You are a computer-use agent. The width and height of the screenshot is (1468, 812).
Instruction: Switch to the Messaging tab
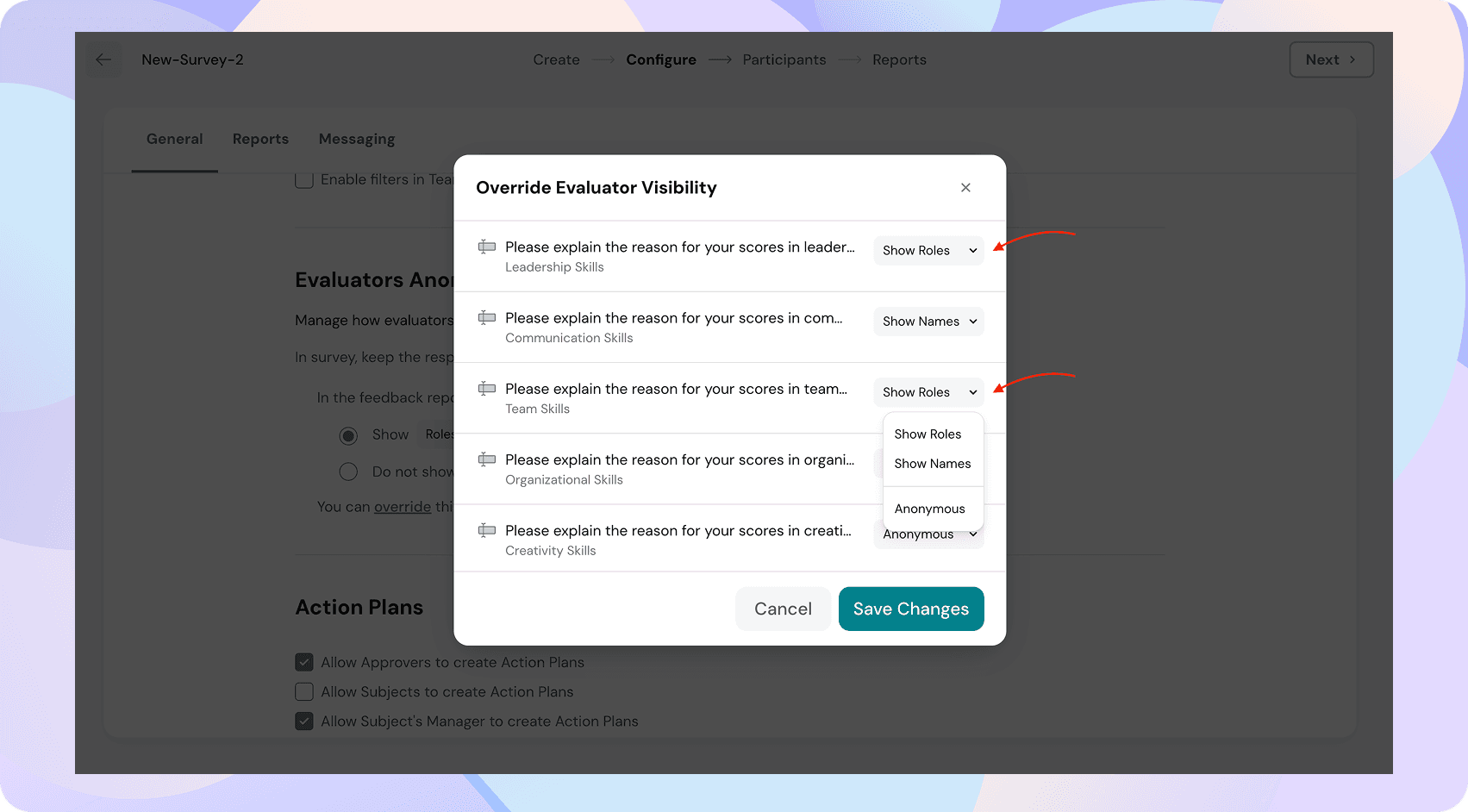[357, 139]
